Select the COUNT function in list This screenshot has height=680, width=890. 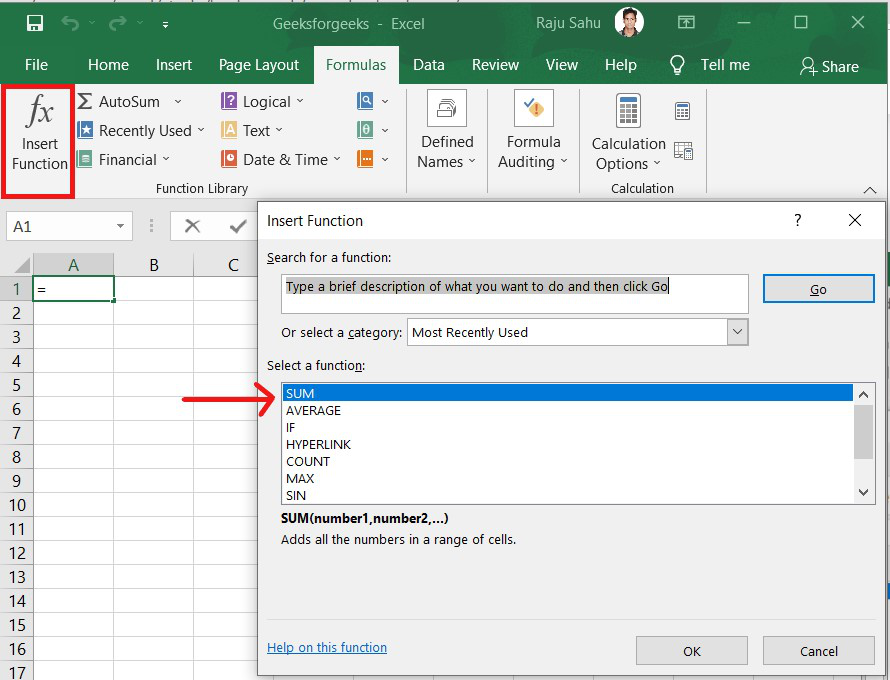point(568,461)
